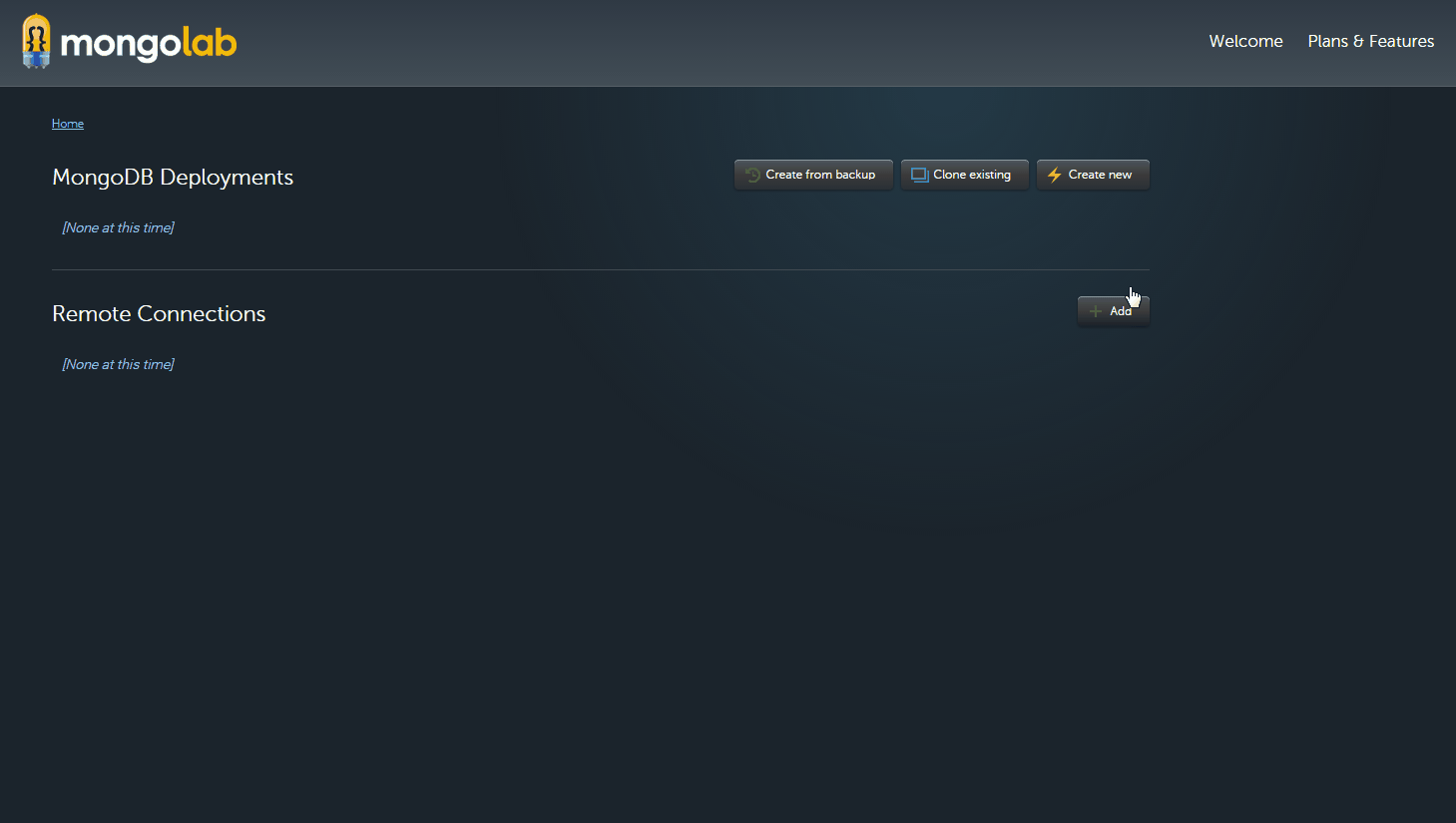Click "None at this time" under MongoDB Deployments

coord(118,227)
